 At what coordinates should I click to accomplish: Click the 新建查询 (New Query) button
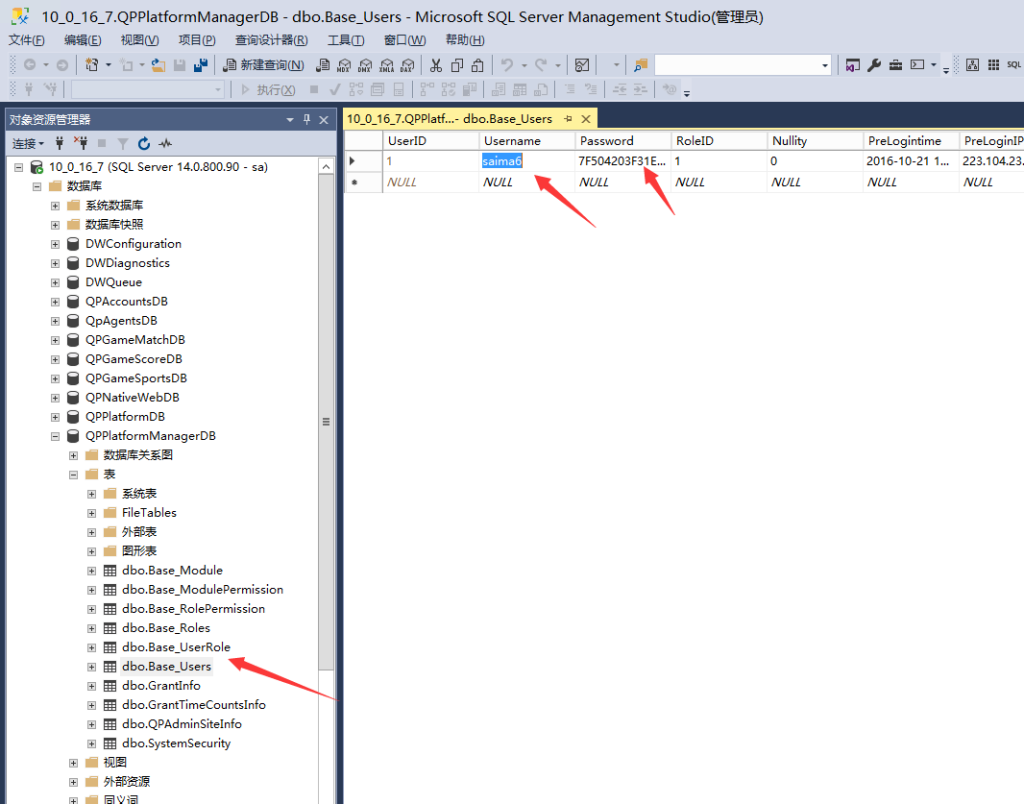pos(263,65)
